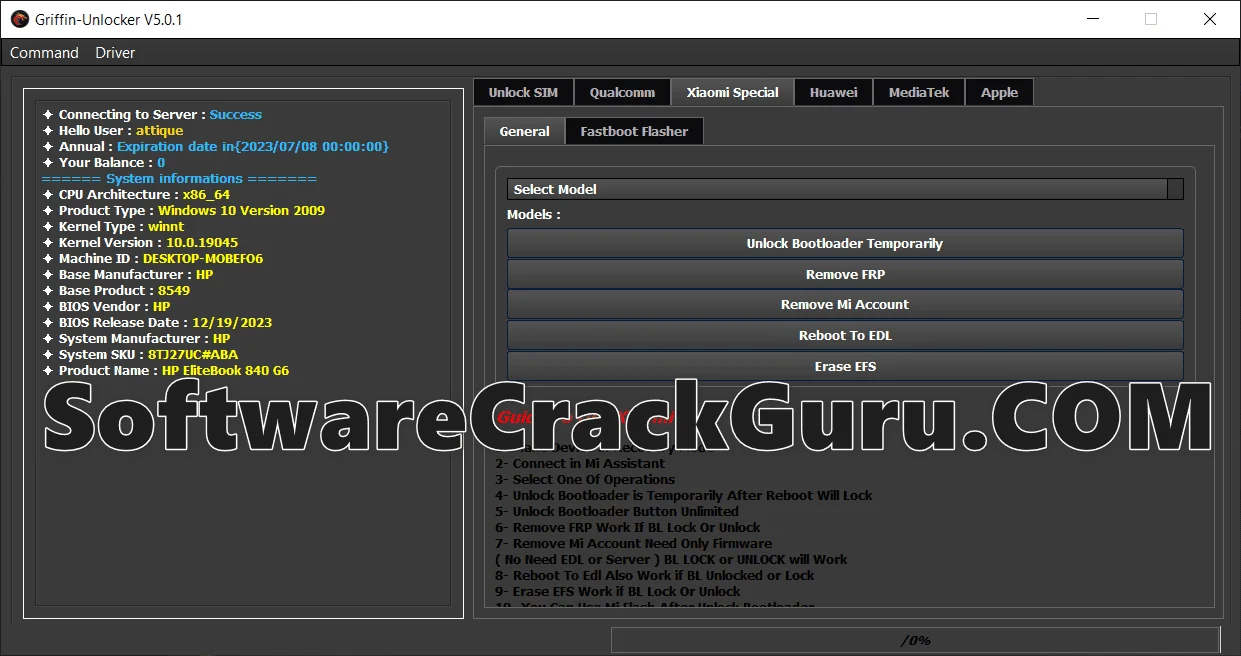Click guide step '2- Connect in Mi Assistant'
The image size is (1241, 656).
point(580,464)
